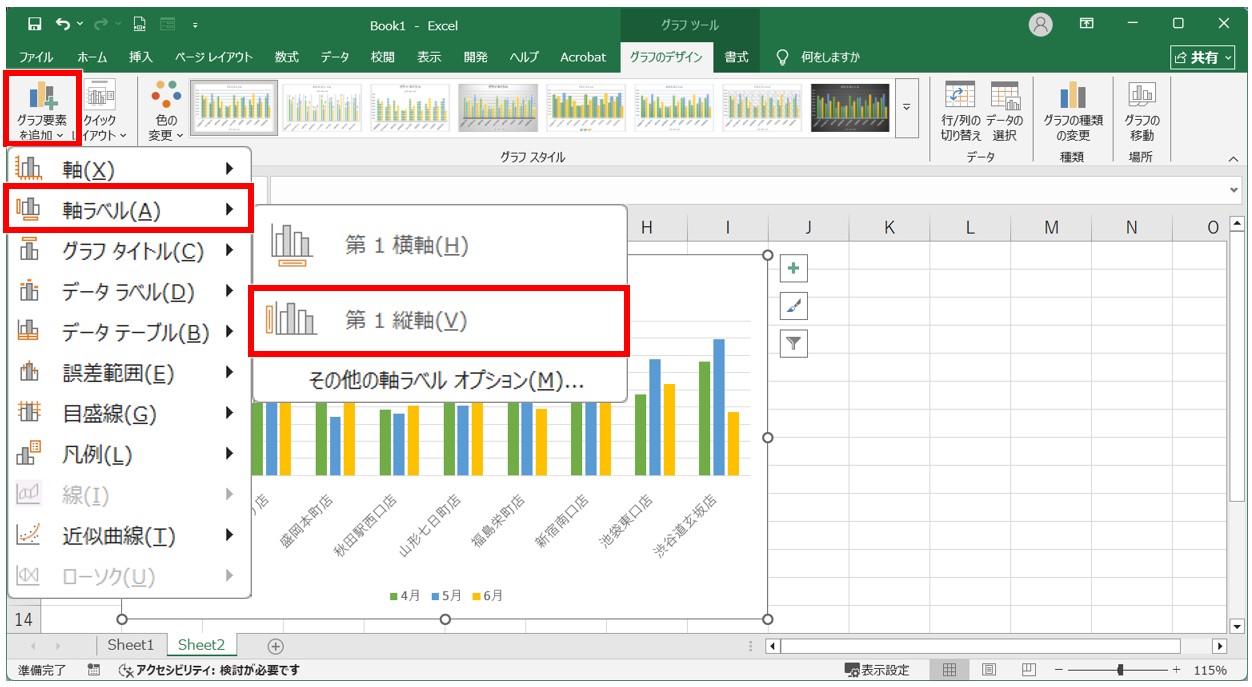Click the グラフの移動 move chart icon

coord(1141,110)
